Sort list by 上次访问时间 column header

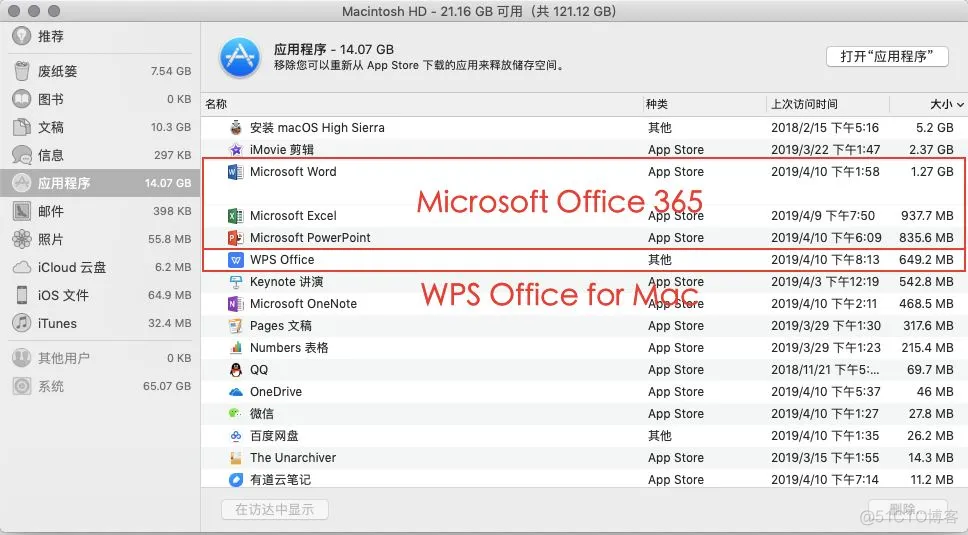coord(804,104)
